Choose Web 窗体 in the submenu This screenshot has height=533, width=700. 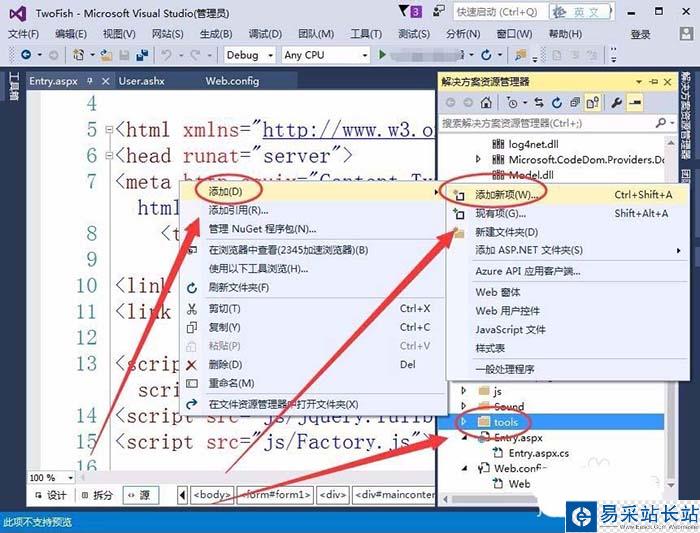coord(567,292)
